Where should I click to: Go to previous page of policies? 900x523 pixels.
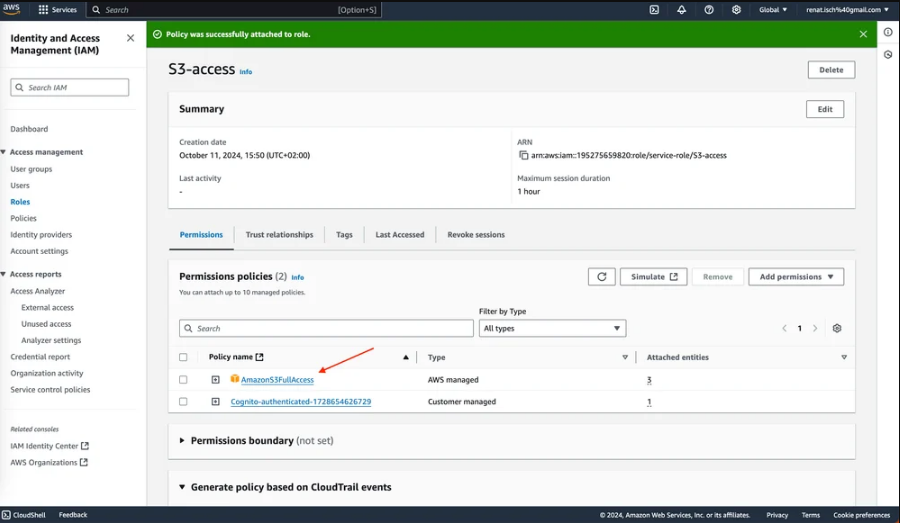[784, 328]
